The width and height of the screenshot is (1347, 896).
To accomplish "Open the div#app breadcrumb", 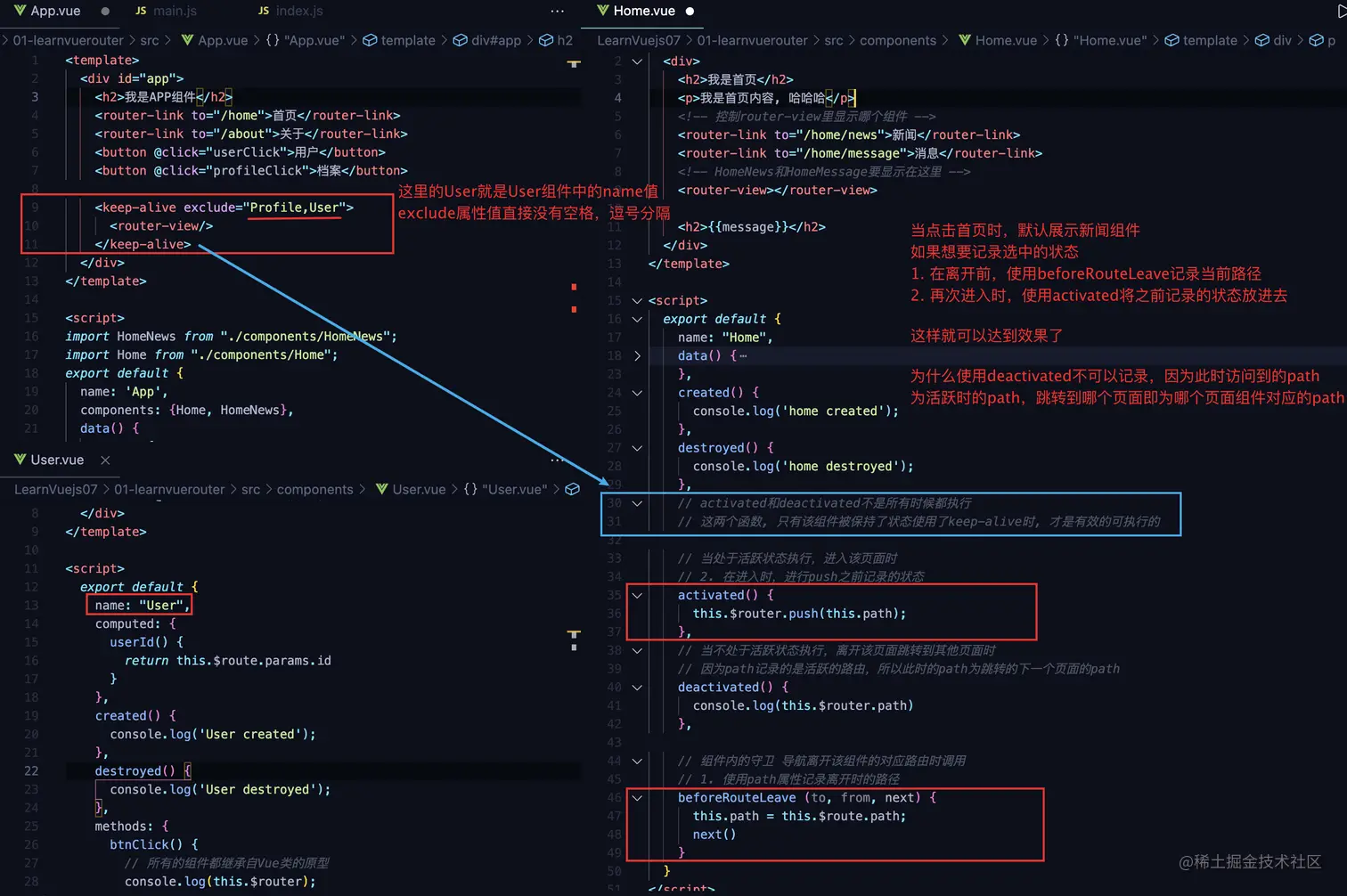I will pyautogui.click(x=487, y=40).
